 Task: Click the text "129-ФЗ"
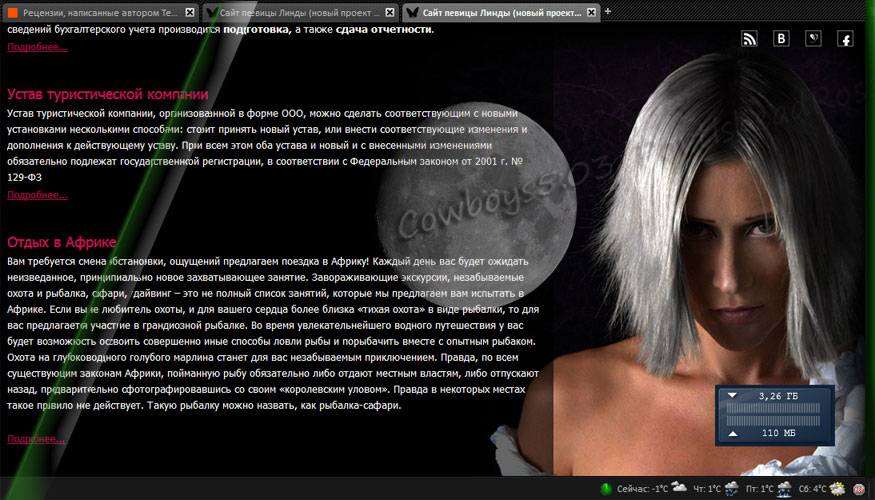pos(25,177)
